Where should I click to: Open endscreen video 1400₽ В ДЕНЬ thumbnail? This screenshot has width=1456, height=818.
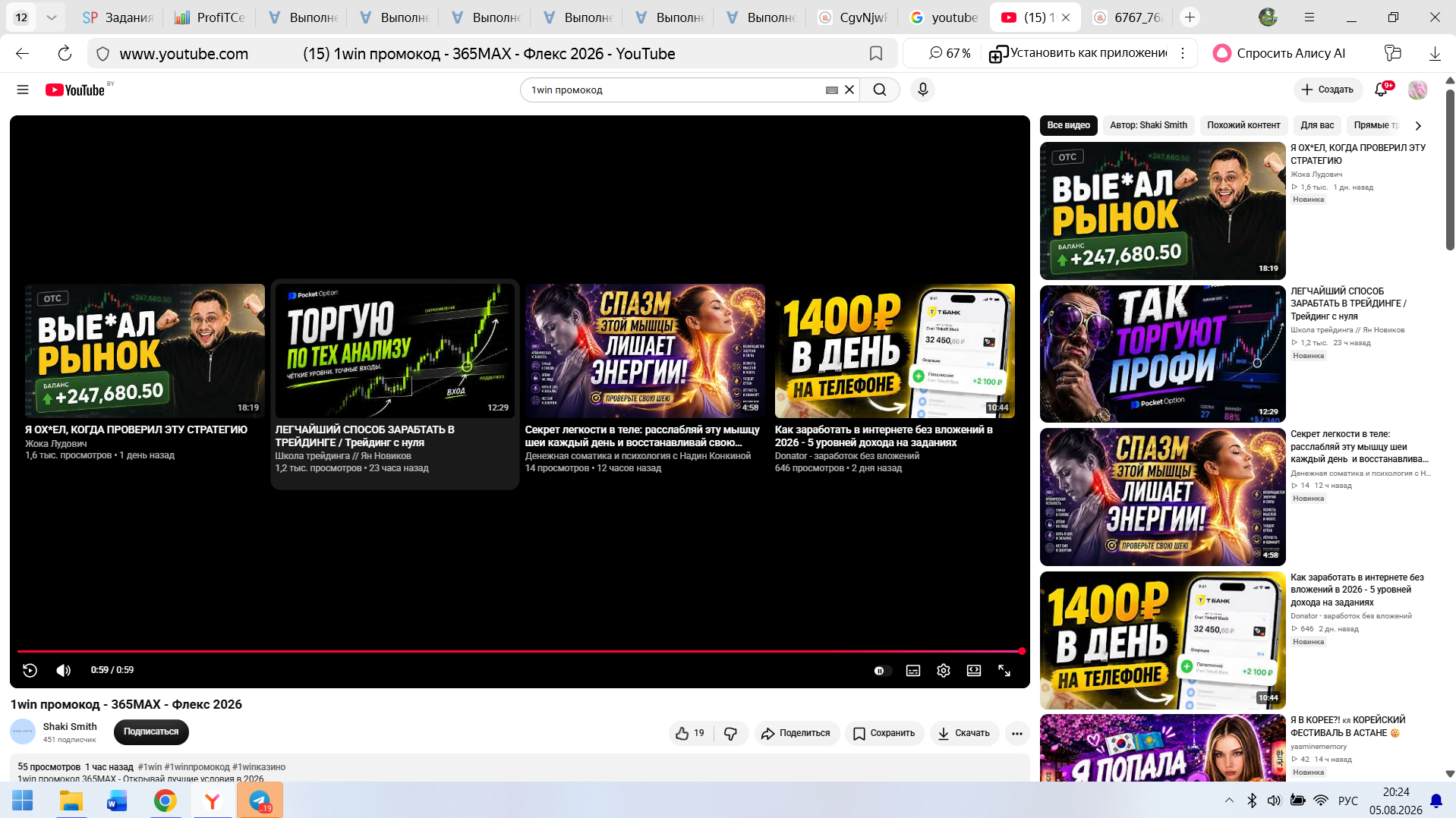click(895, 351)
